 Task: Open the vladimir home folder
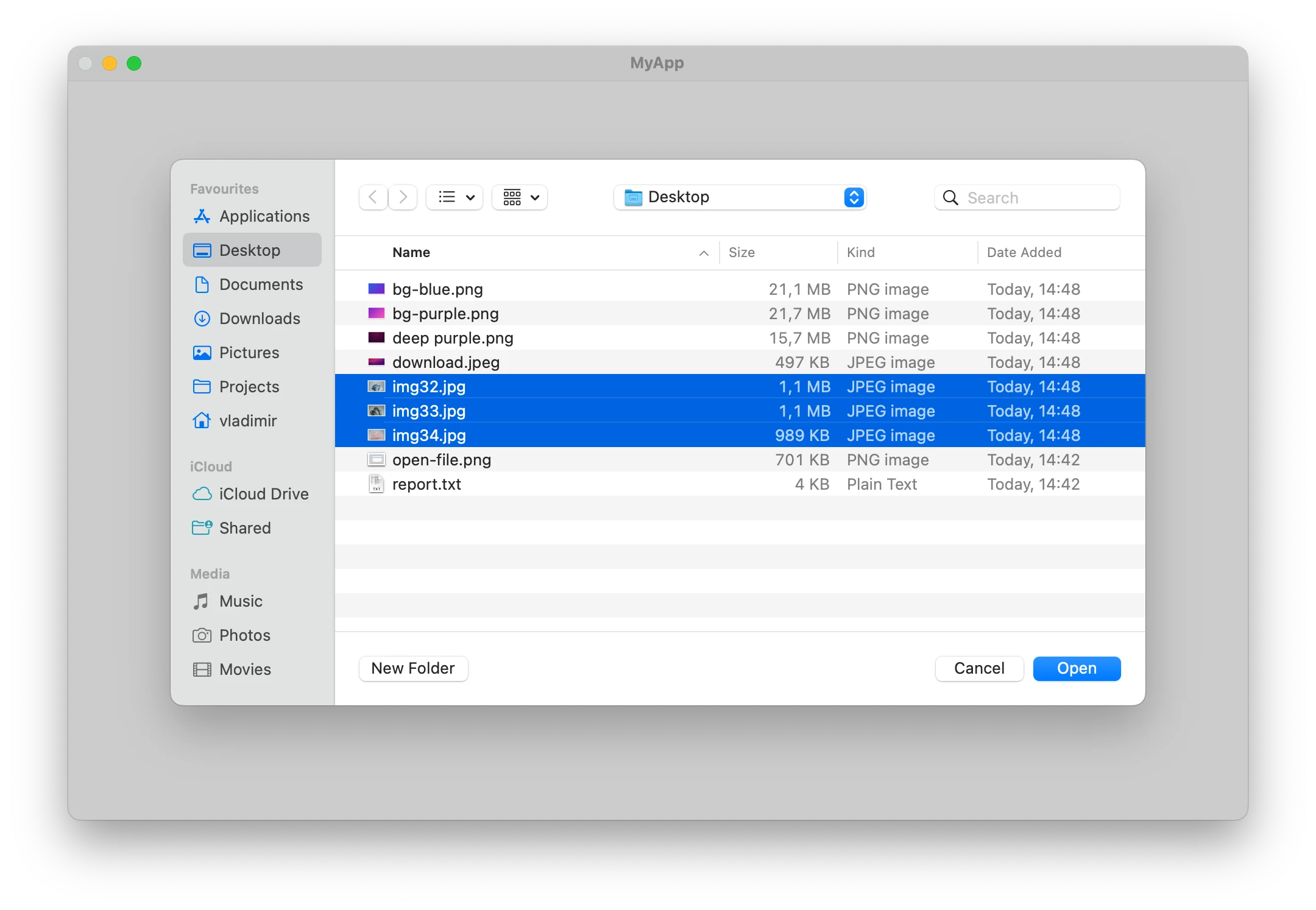pyautogui.click(x=247, y=421)
